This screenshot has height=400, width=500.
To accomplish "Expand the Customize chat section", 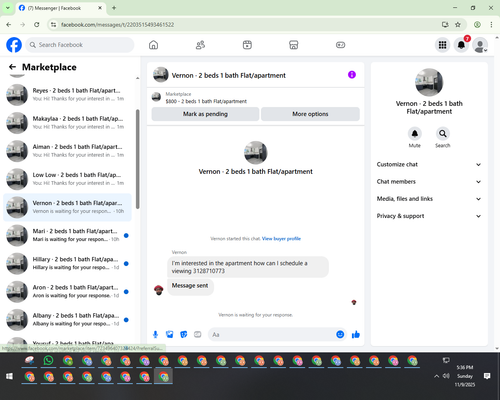I will (429, 164).
